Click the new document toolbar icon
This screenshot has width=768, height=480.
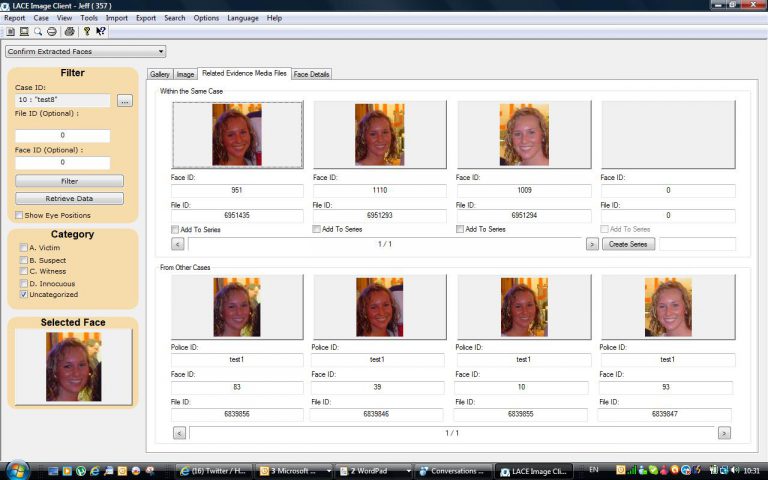coord(10,32)
